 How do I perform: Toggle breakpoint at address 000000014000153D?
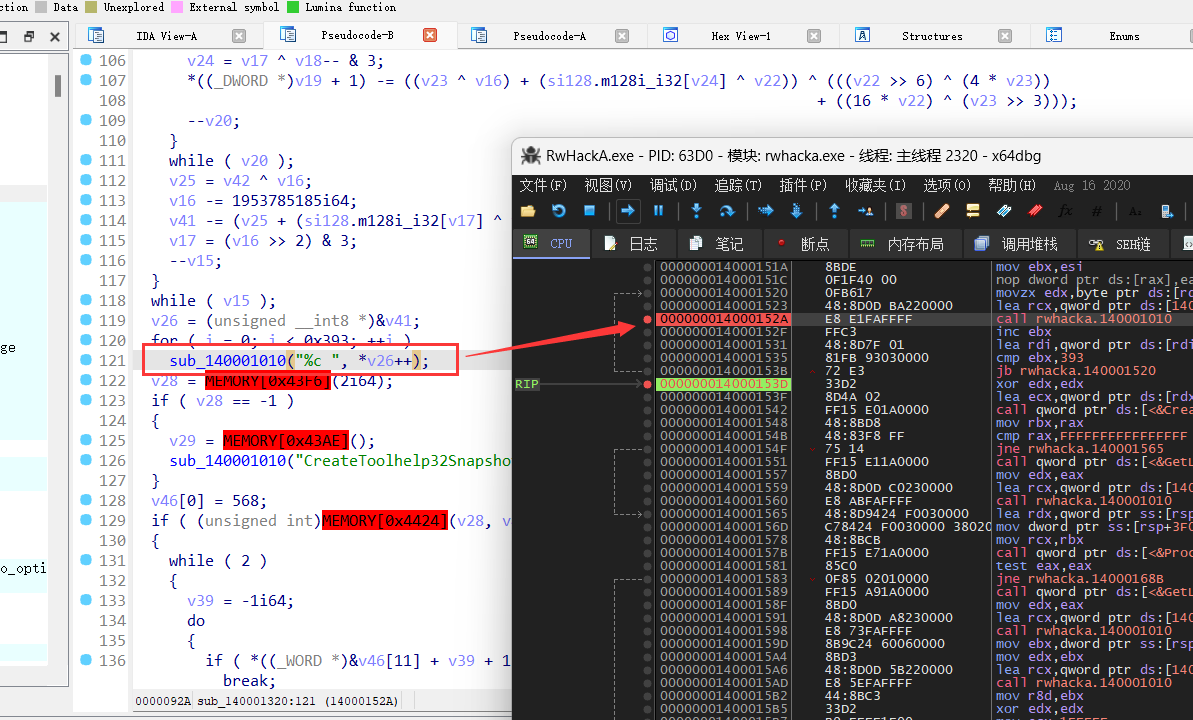pos(647,384)
